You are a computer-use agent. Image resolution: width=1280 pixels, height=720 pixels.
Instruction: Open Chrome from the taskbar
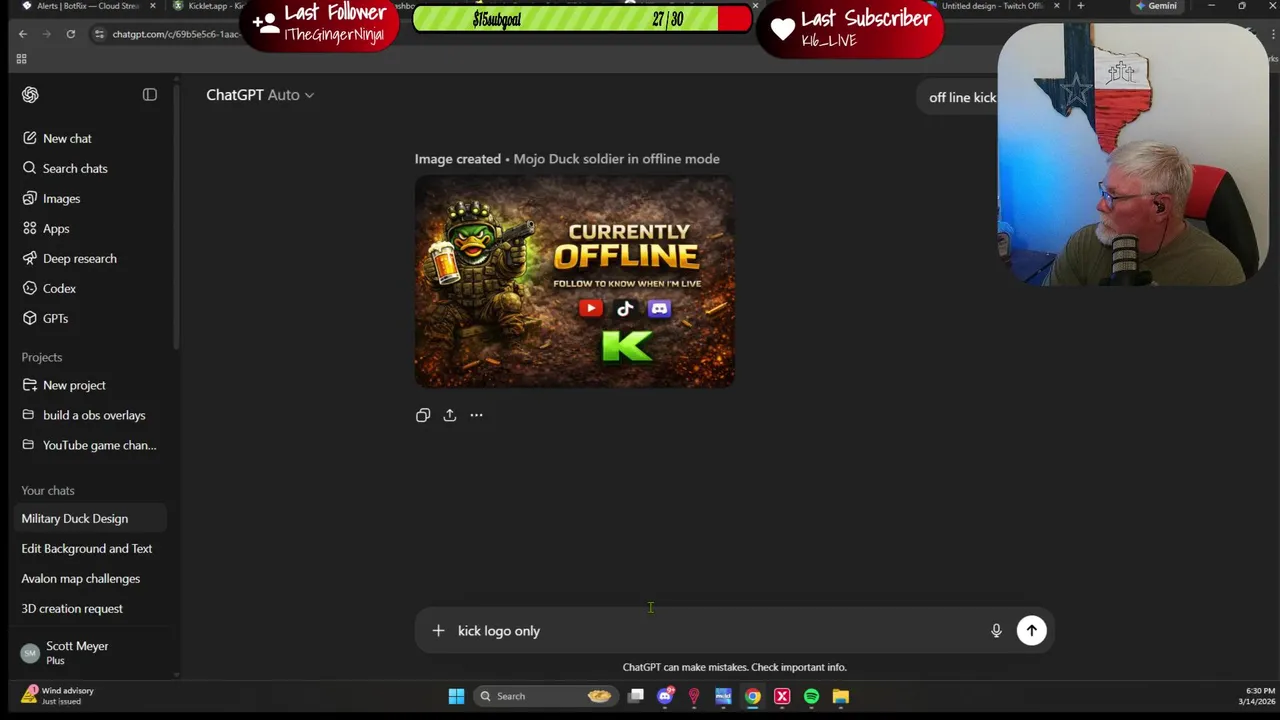tap(753, 696)
